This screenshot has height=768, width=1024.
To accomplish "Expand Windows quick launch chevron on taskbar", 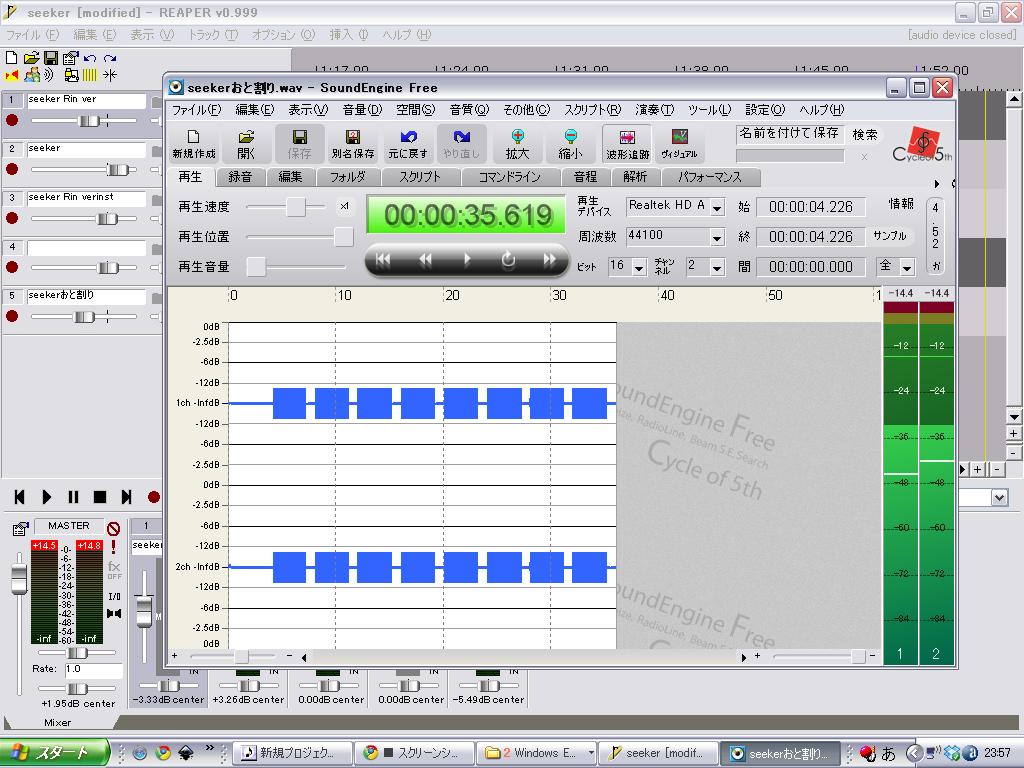I will 210,748.
